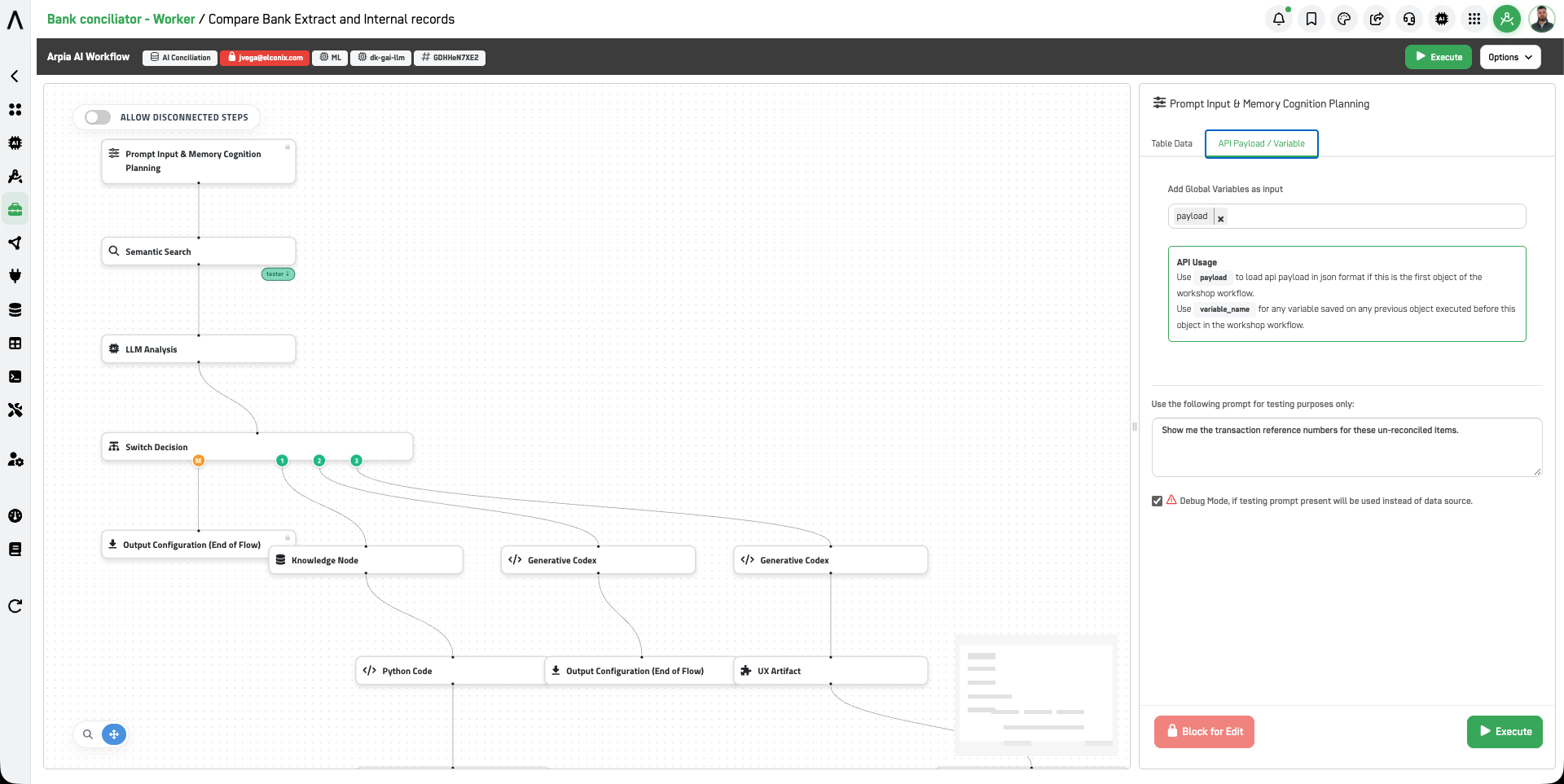The height and width of the screenshot is (784, 1564).
Task: Click the refresh icon in the sidebar
Action: tap(15, 606)
